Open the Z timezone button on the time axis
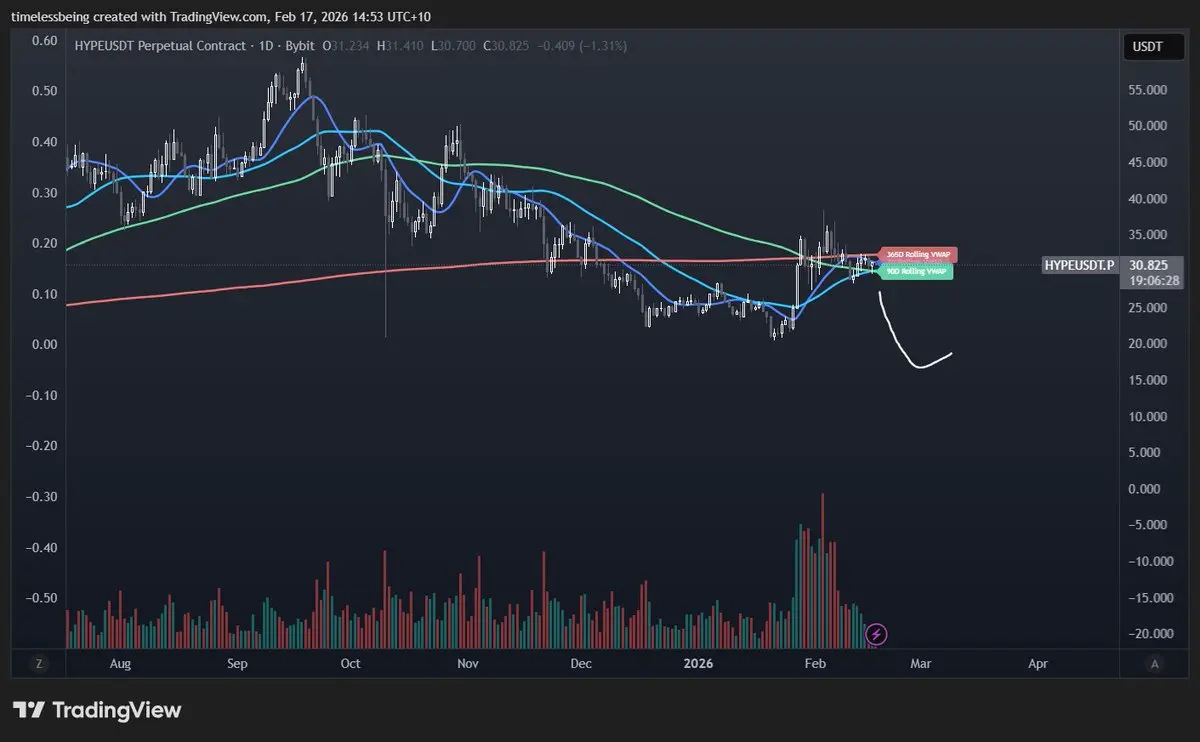This screenshot has width=1200, height=742. [39, 663]
